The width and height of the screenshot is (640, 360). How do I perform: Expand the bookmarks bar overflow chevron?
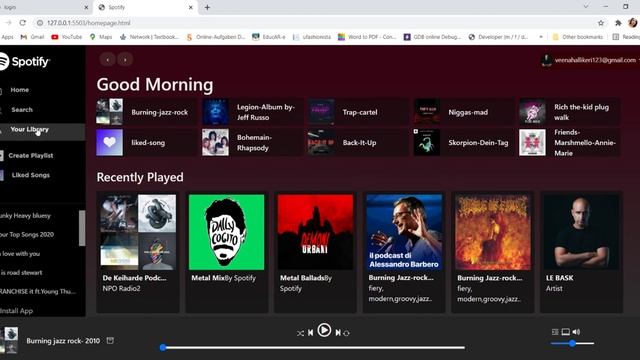(541, 37)
